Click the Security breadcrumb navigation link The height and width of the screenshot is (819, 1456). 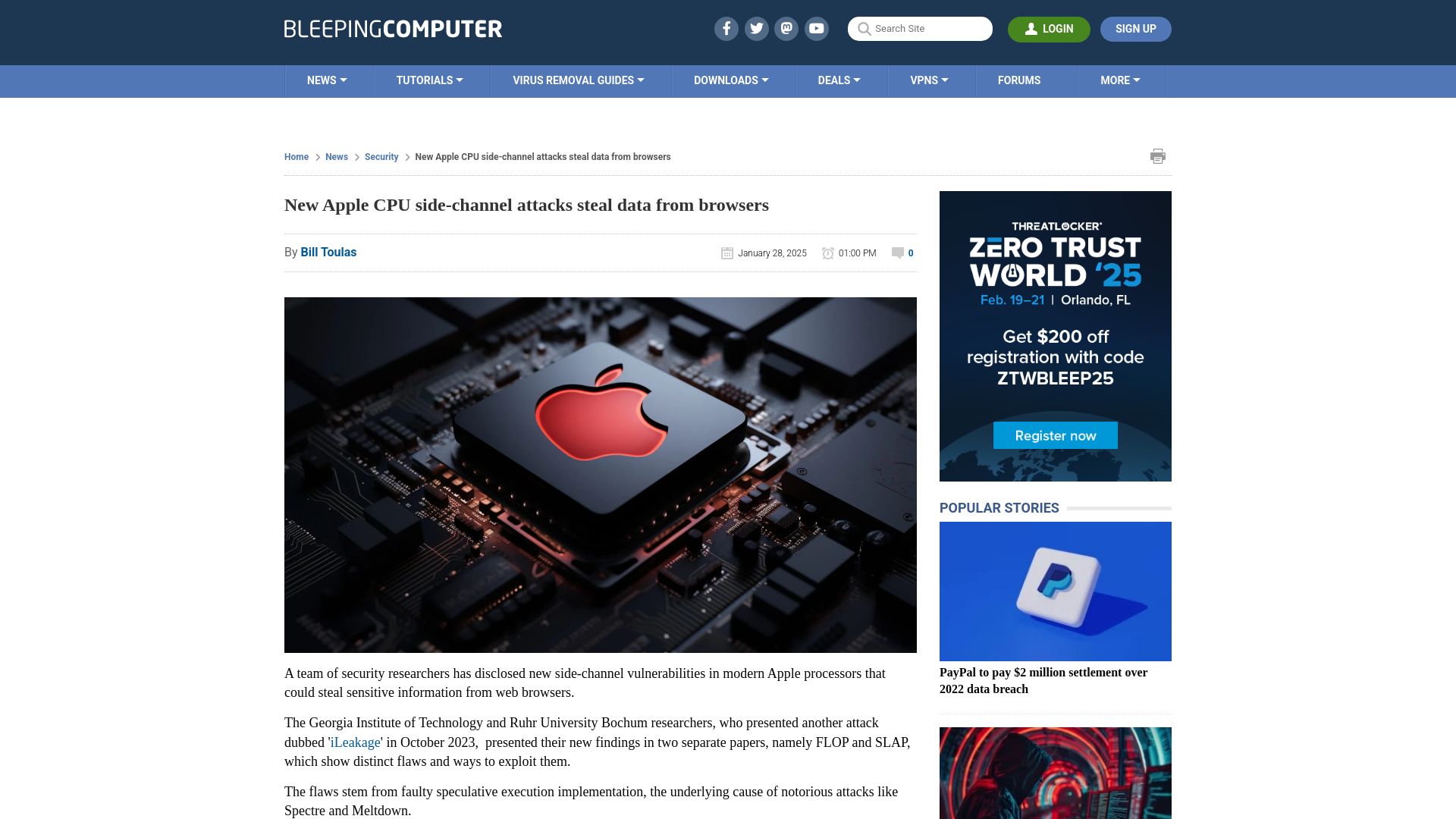(381, 156)
